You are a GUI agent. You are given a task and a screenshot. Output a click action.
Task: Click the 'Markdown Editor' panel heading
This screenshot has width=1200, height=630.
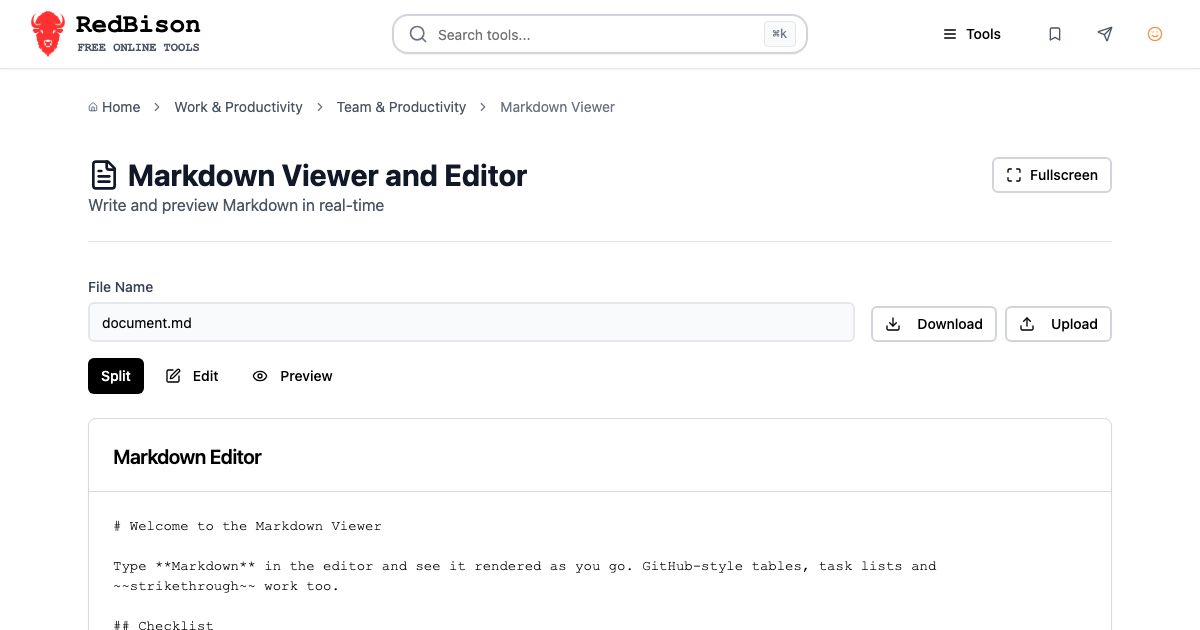pos(187,457)
